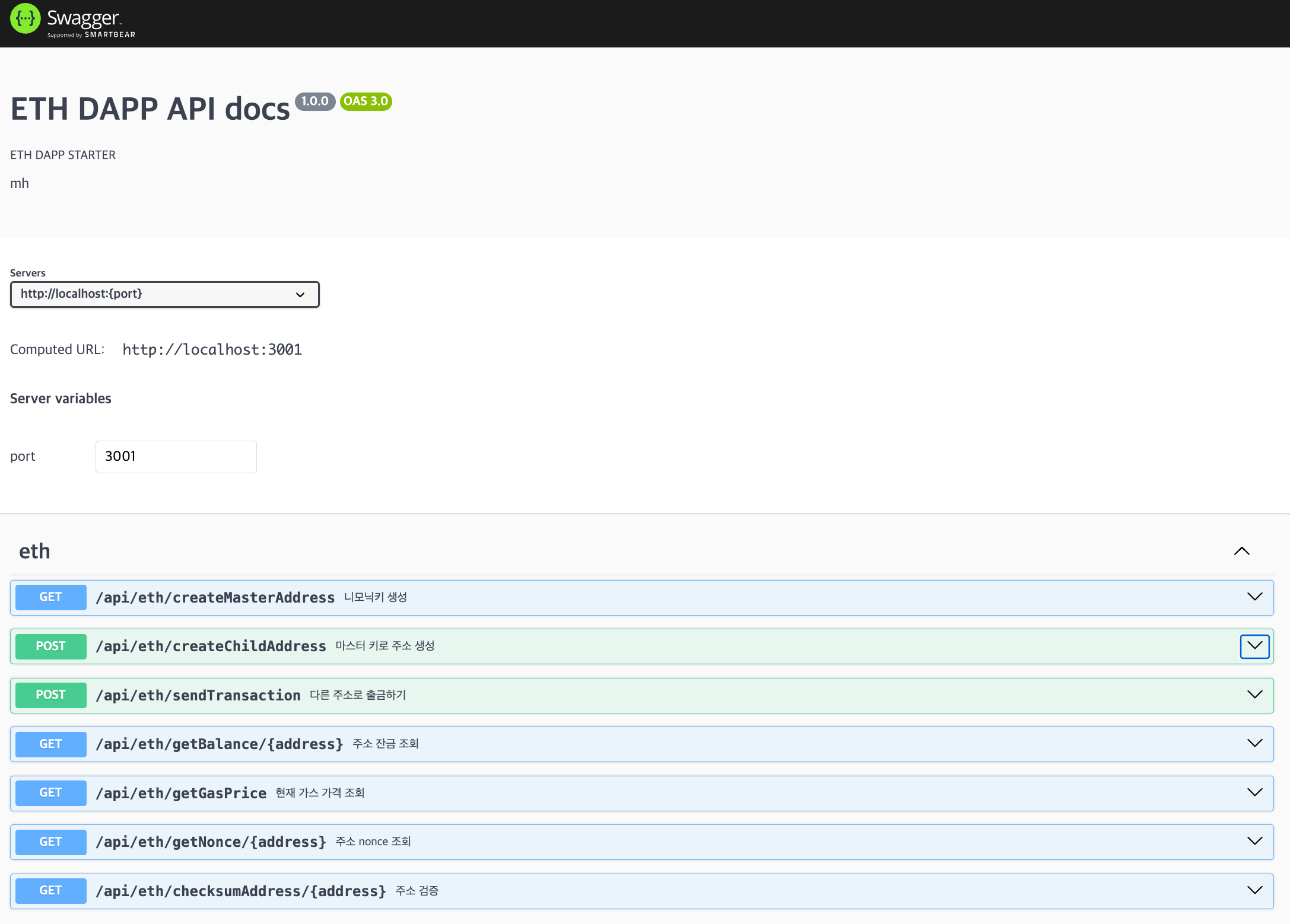This screenshot has width=1290, height=924.
Task: Click the Swagger logo
Action: tap(71, 22)
